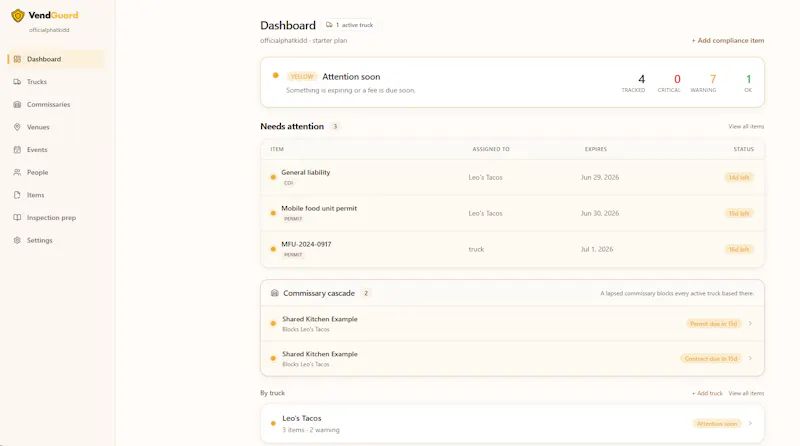Click orange status dot beside General liability
800x446 pixels.
click(273, 177)
